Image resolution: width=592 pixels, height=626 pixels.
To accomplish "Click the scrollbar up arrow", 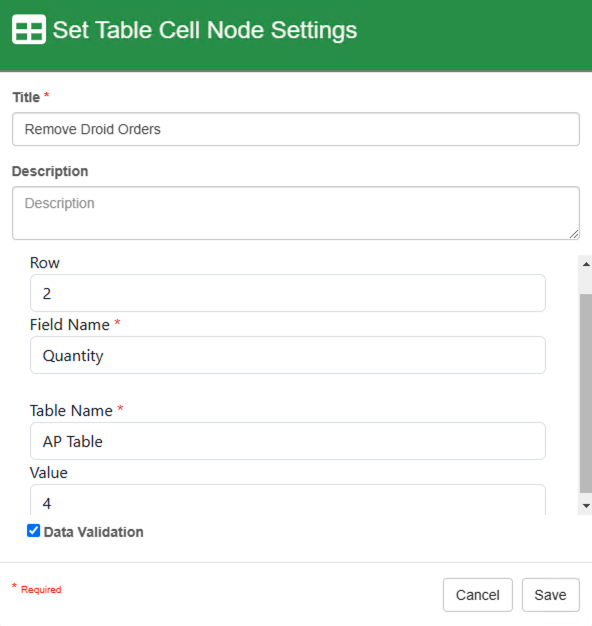I will coord(586,264).
